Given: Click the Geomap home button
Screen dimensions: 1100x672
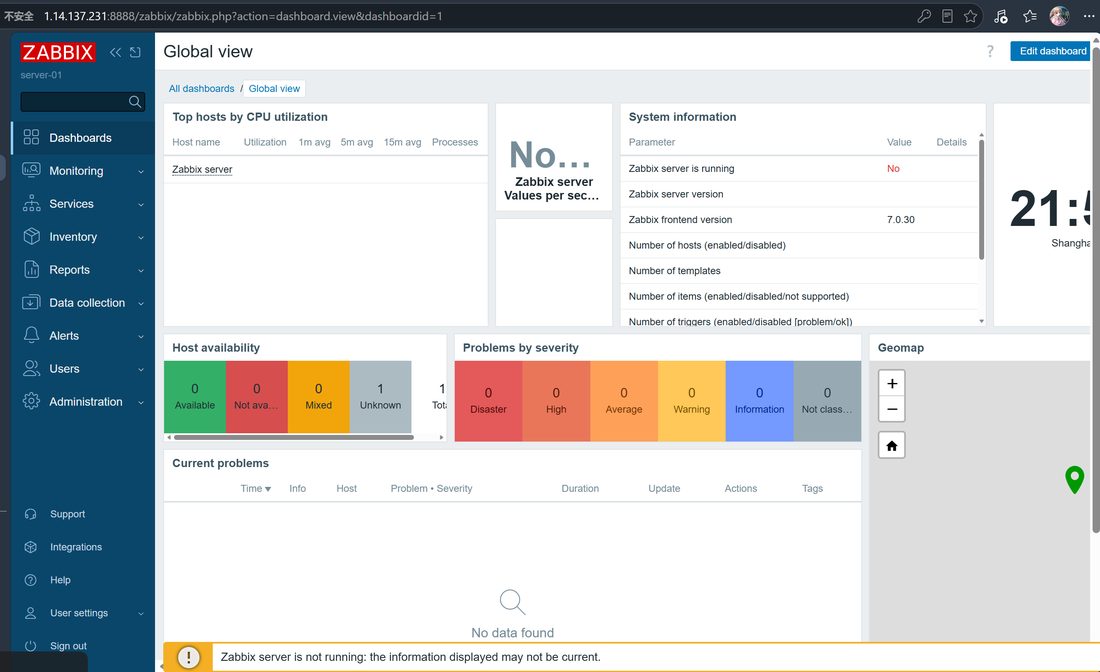Looking at the screenshot, I should 892,445.
